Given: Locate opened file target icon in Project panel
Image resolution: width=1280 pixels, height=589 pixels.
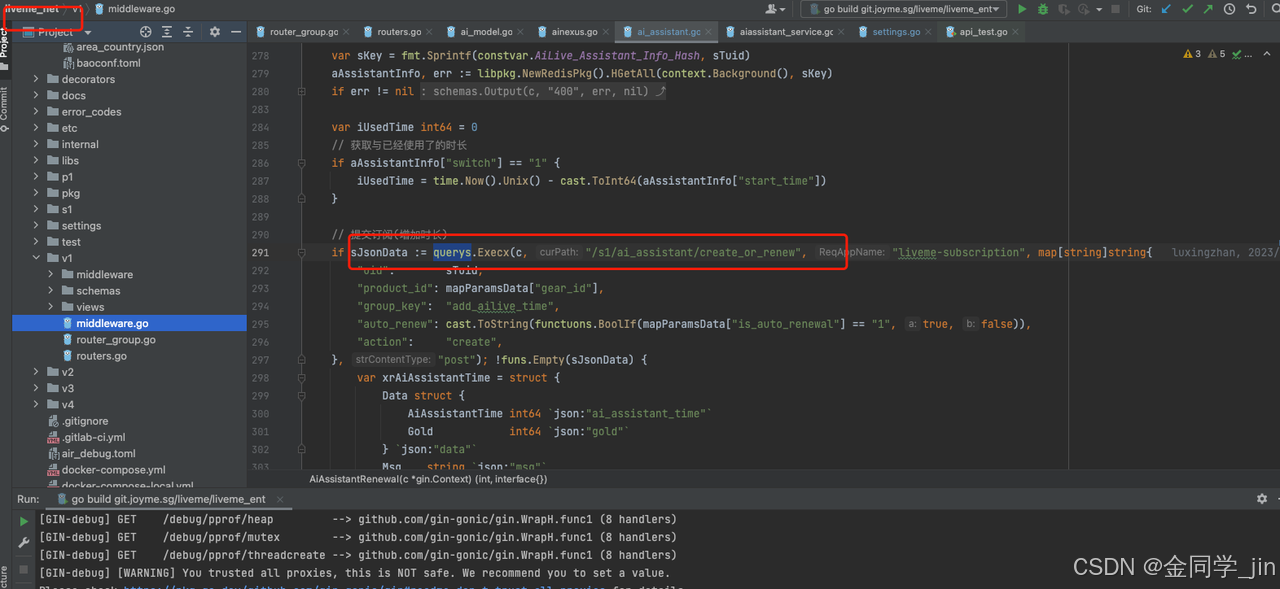Looking at the screenshot, I should 146,32.
